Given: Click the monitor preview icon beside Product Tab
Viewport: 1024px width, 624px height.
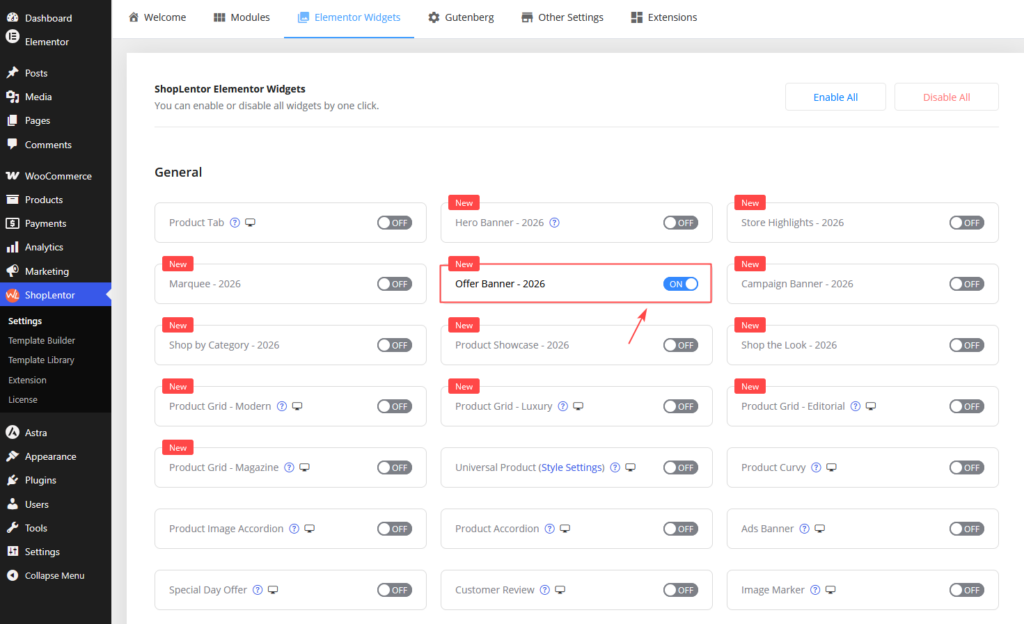Looking at the screenshot, I should [x=250, y=223].
